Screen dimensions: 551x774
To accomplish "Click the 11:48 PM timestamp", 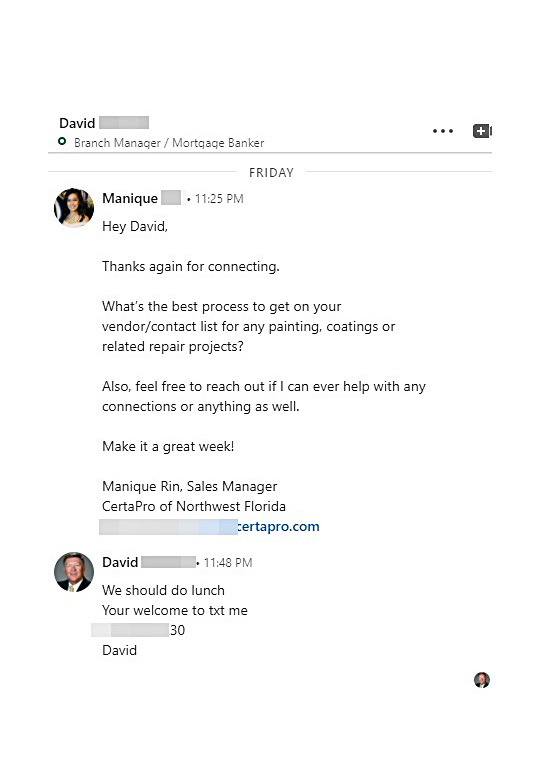I will click(228, 563).
